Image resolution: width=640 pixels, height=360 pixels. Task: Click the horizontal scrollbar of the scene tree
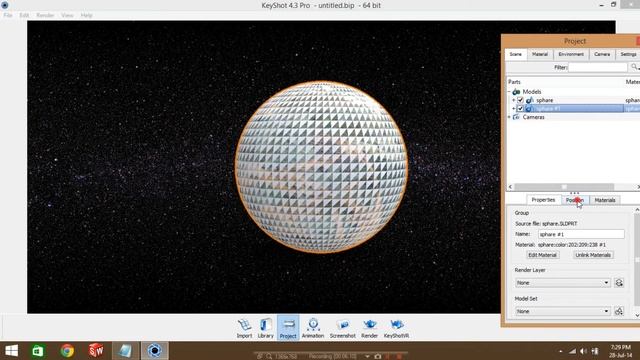tap(564, 187)
